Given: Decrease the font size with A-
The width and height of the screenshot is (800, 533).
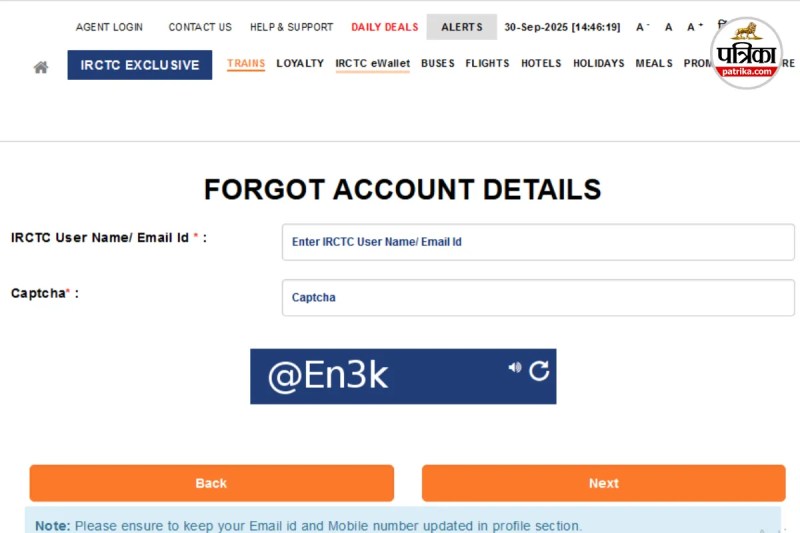Looking at the screenshot, I should point(642,27).
